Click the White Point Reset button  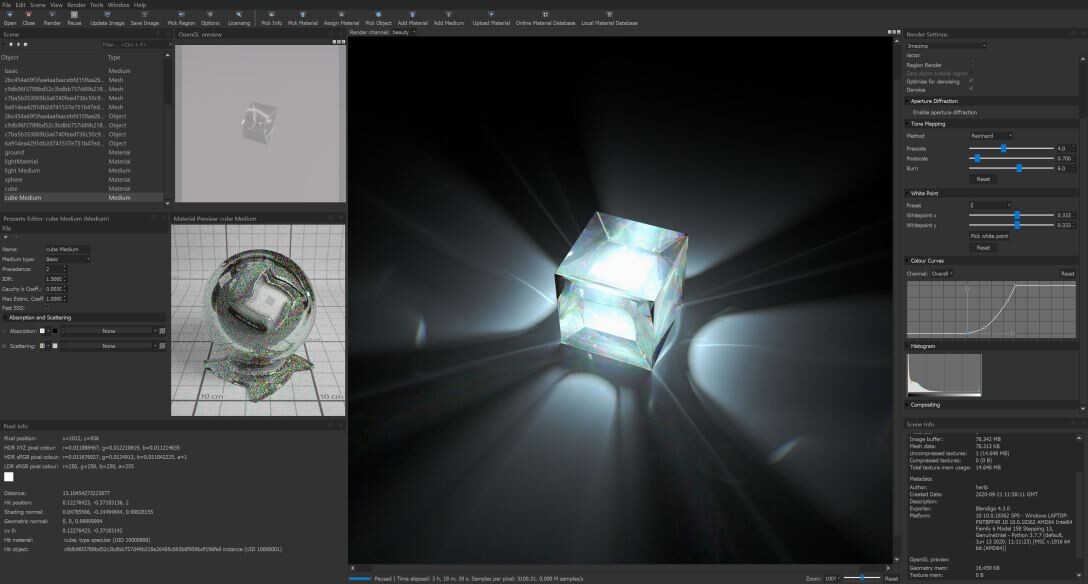click(983, 247)
